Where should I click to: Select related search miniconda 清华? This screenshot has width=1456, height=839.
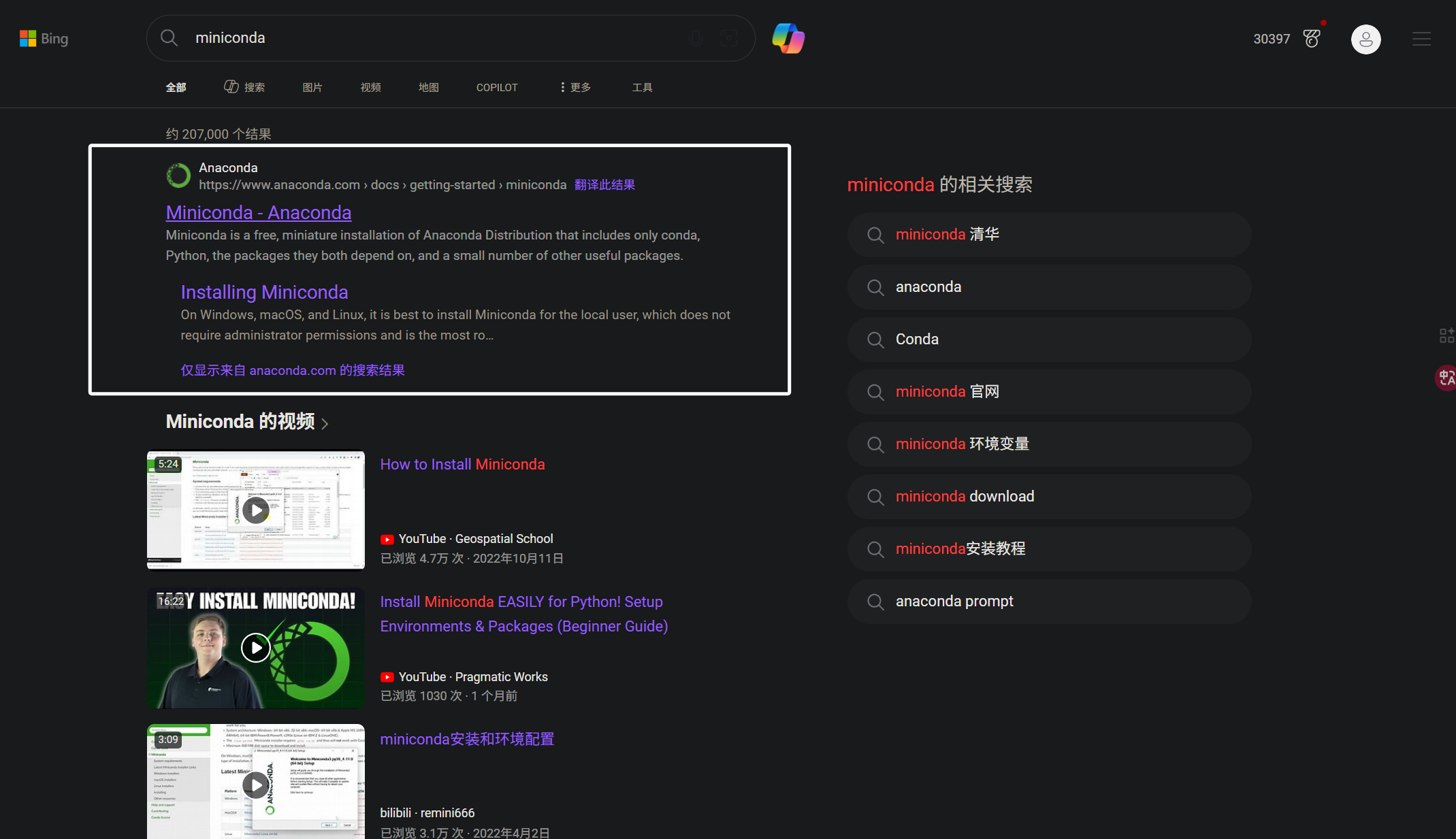pos(1049,235)
